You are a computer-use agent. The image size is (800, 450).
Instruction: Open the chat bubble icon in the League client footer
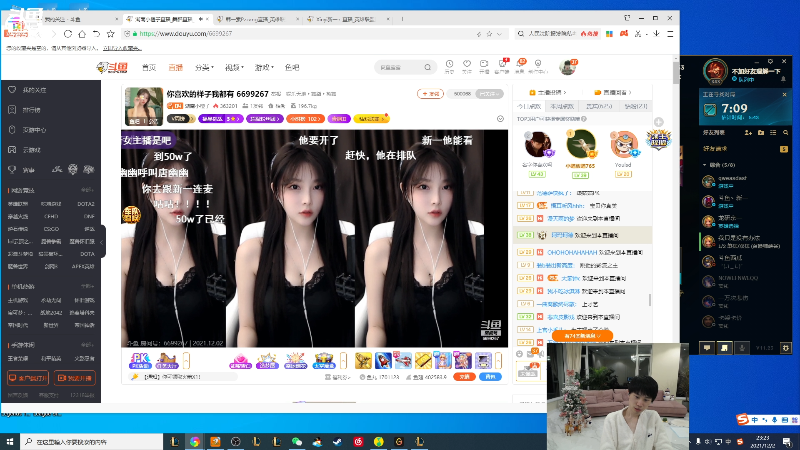coord(707,348)
